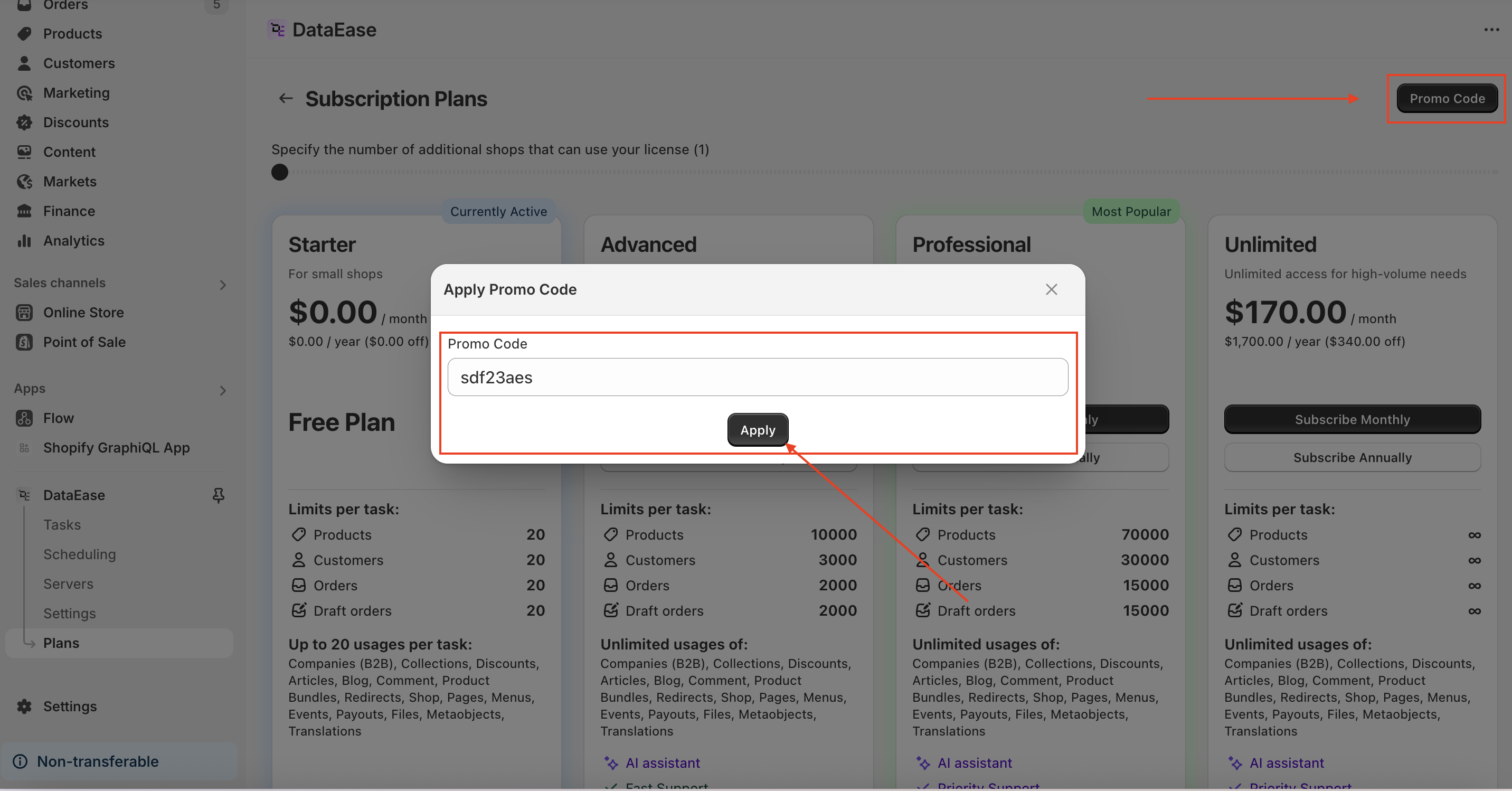
Task: Click Subscribe Annually for Unlimited plan
Action: (x=1353, y=457)
